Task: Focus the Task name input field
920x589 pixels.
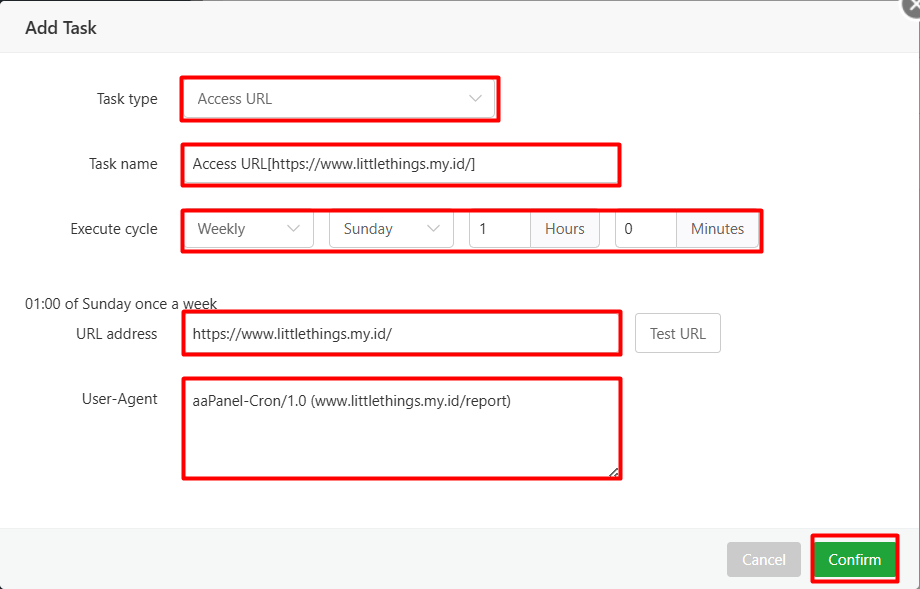Action: [400, 164]
